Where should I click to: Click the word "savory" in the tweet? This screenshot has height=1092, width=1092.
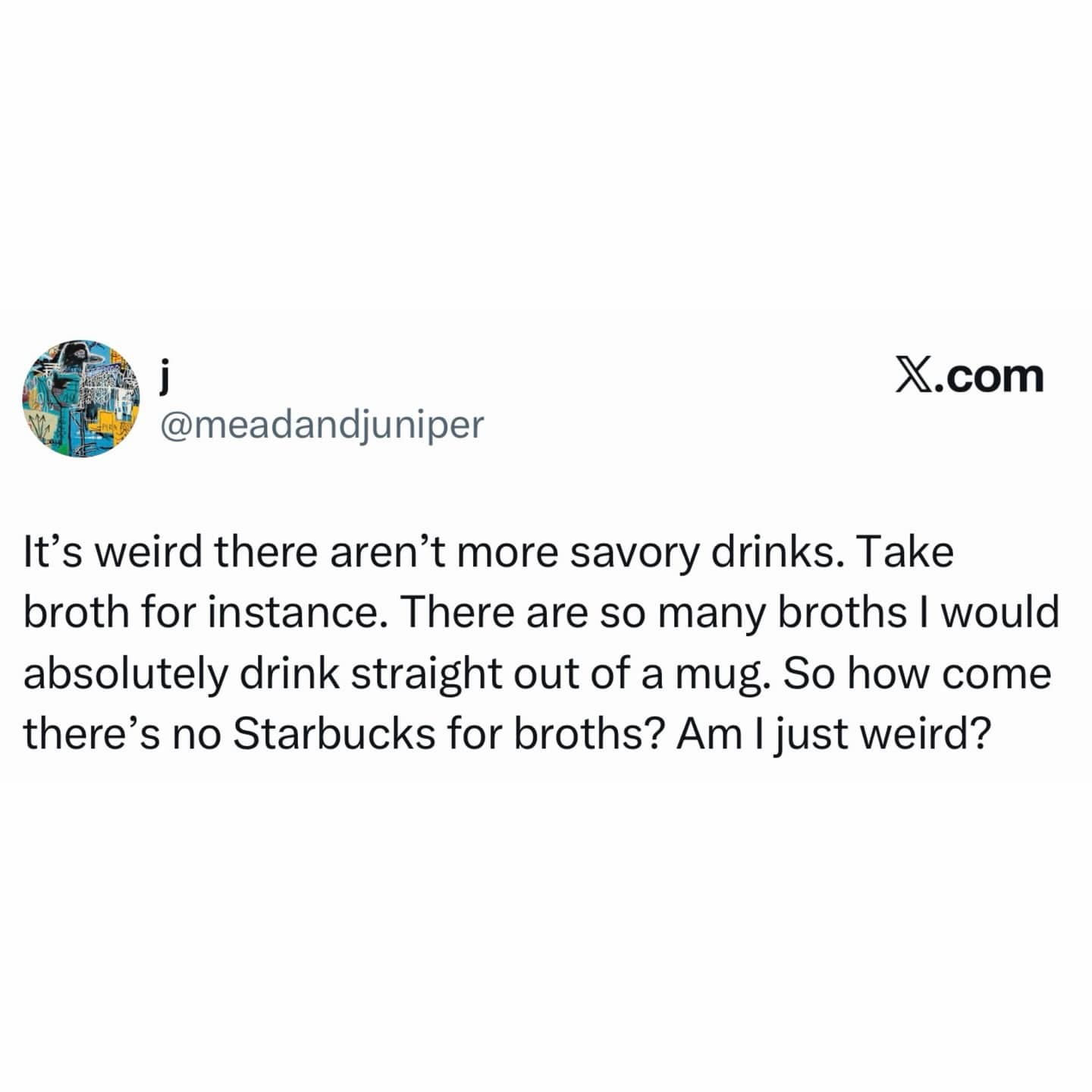[x=633, y=552]
